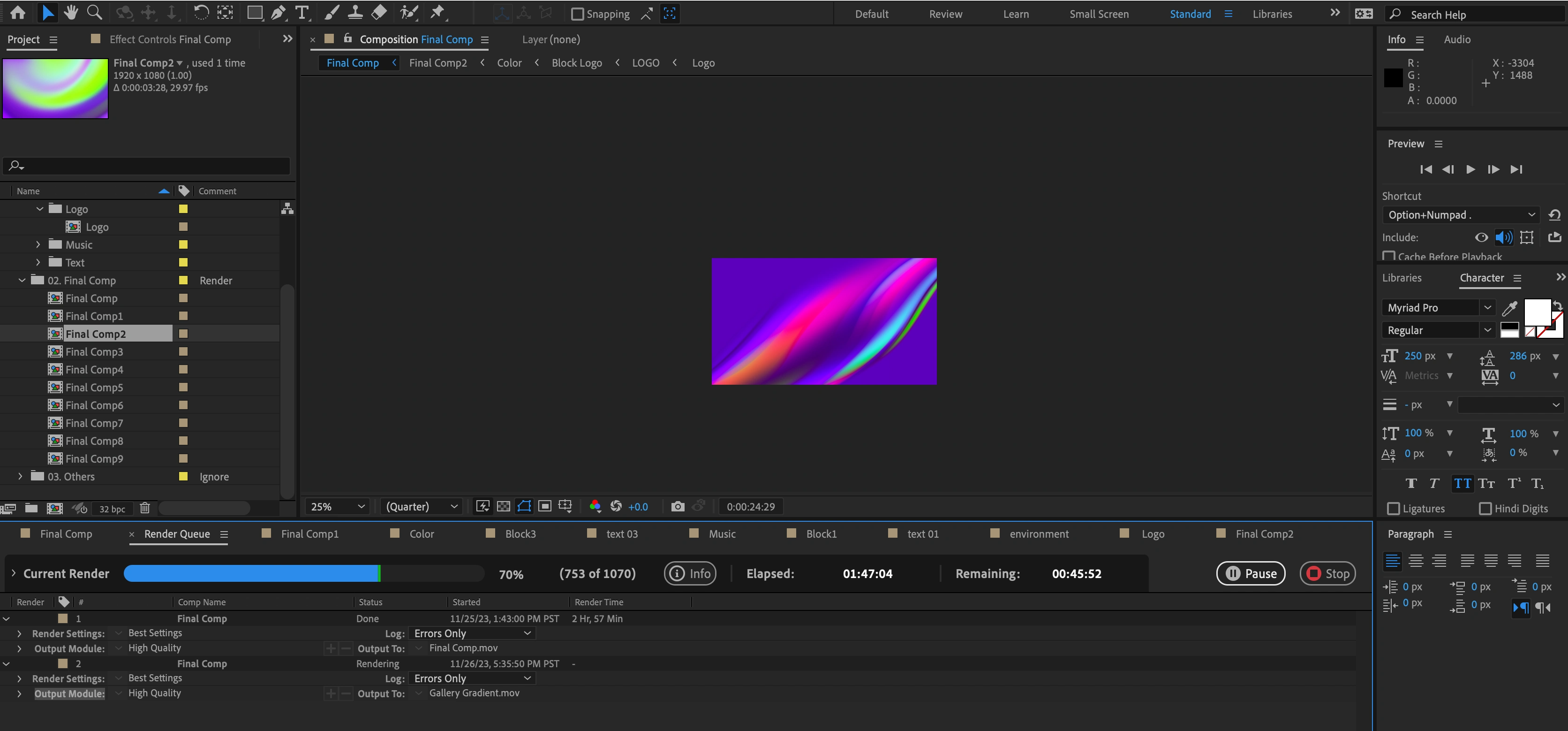Image resolution: width=1568 pixels, height=731 pixels.
Task: Select the Pen tool in the toolbar
Action: click(x=278, y=13)
